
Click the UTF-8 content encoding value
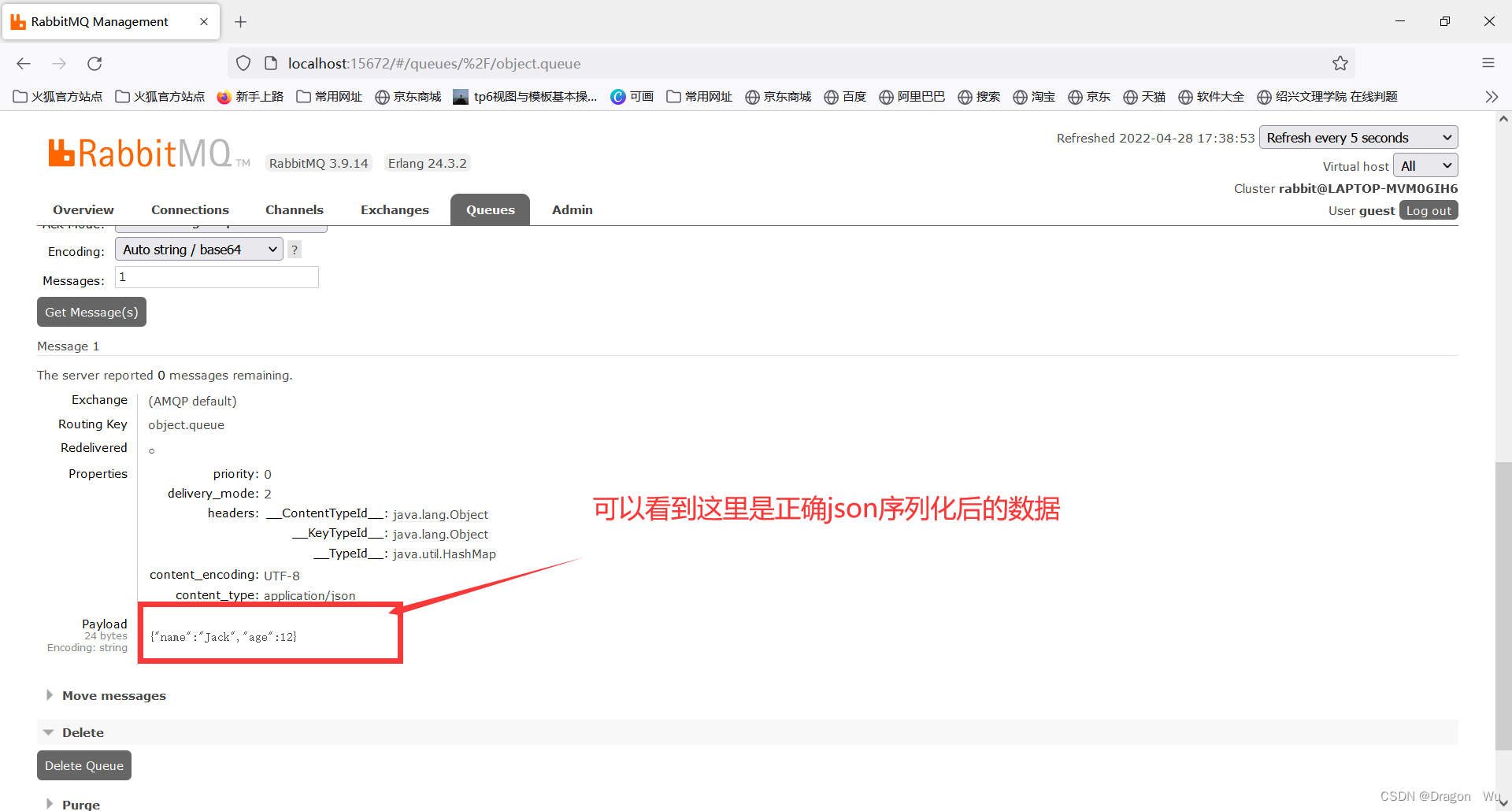(x=281, y=576)
